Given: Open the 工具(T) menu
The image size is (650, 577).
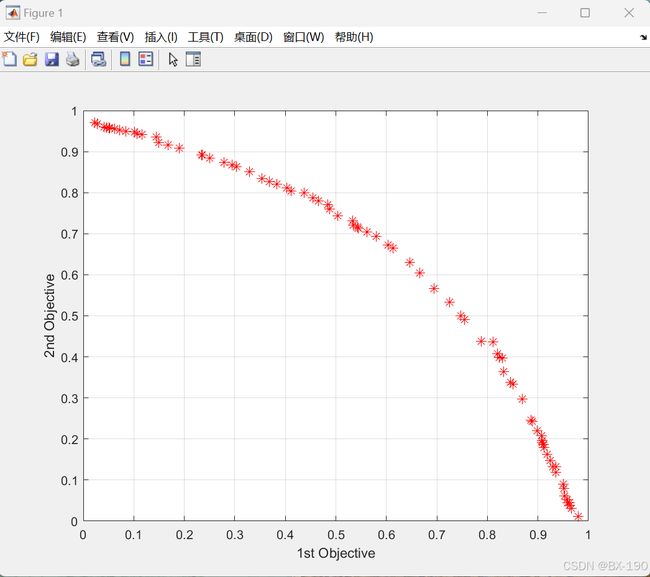Looking at the screenshot, I should pyautogui.click(x=206, y=37).
